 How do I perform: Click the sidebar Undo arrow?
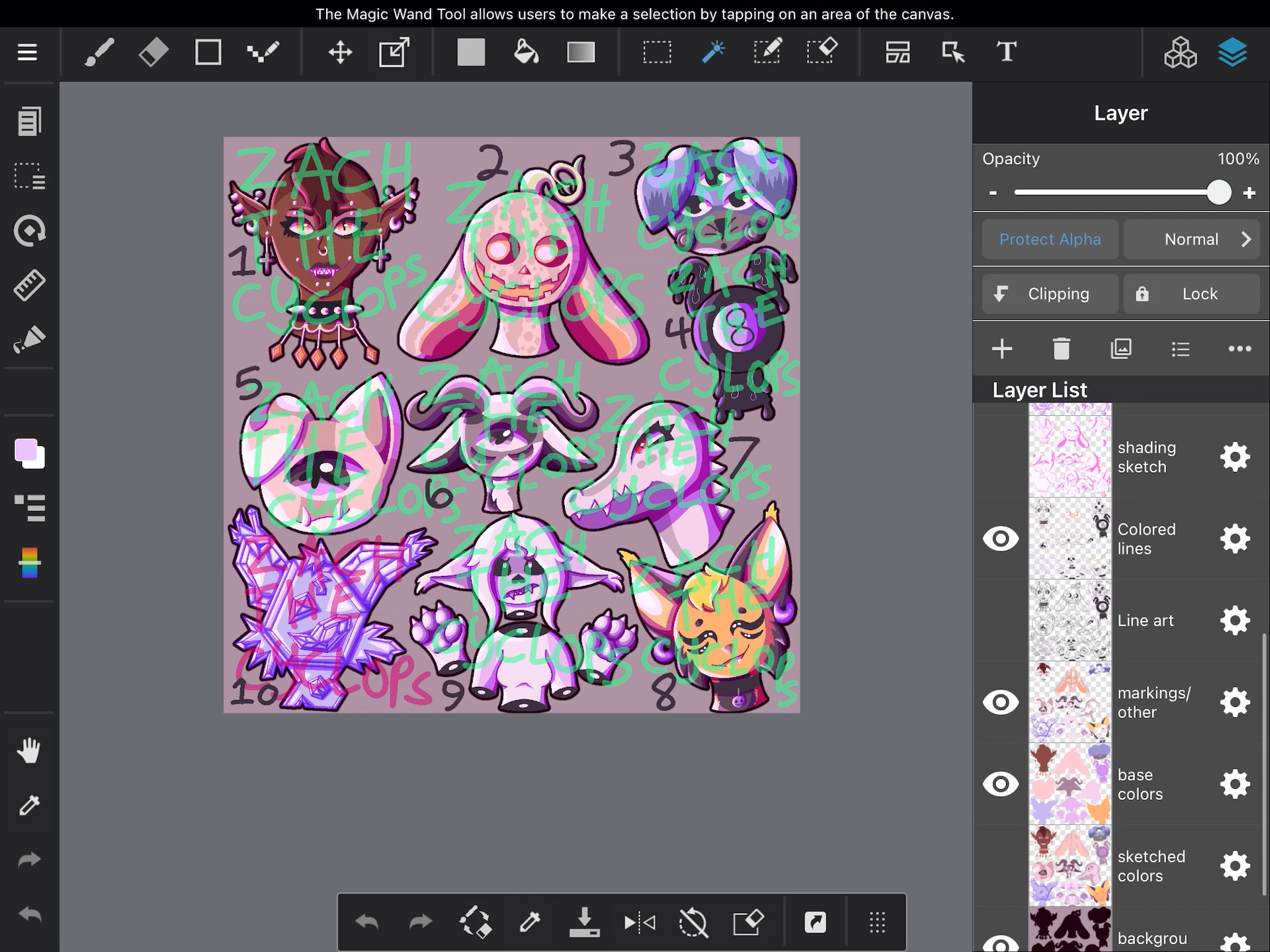(29, 914)
